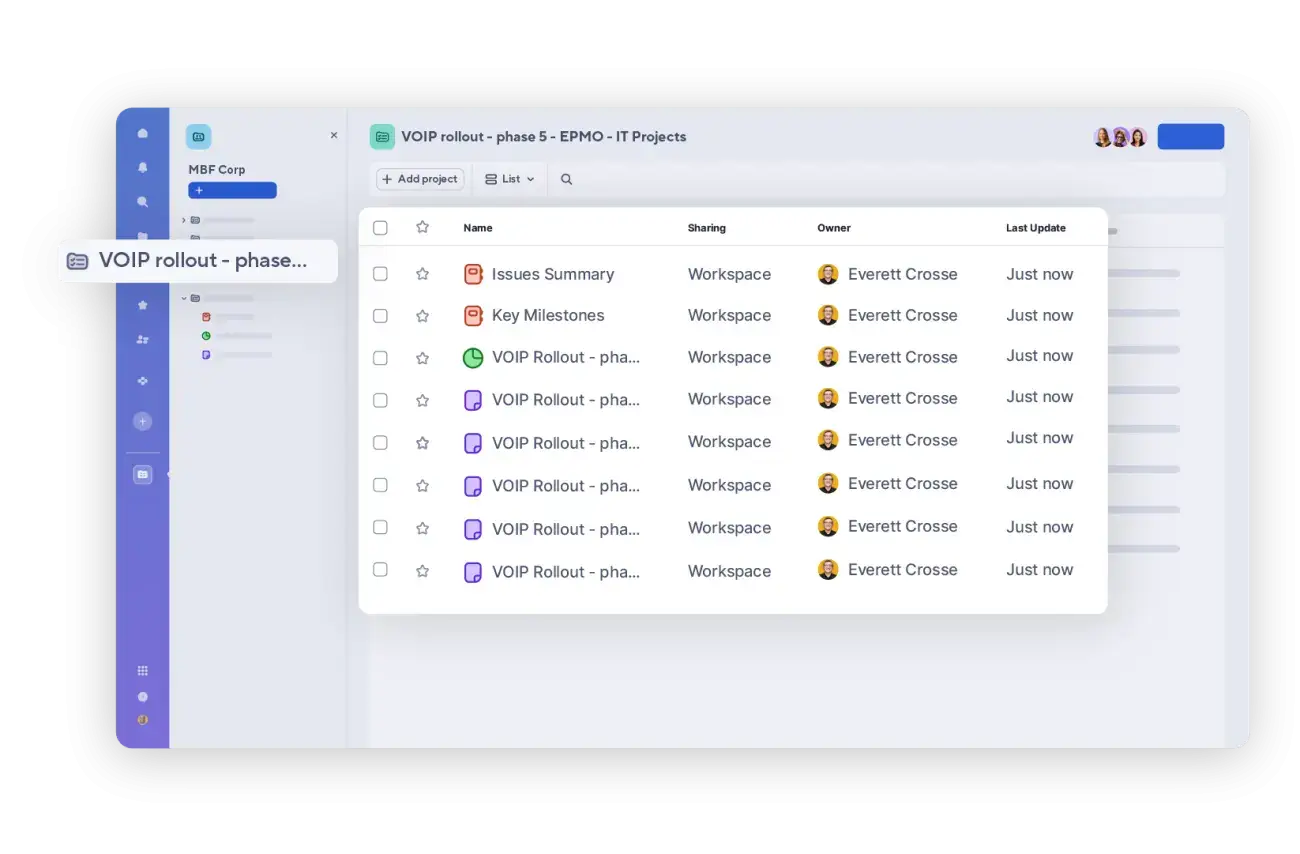
Task: Open the Issues Summary project name
Action: [553, 274]
